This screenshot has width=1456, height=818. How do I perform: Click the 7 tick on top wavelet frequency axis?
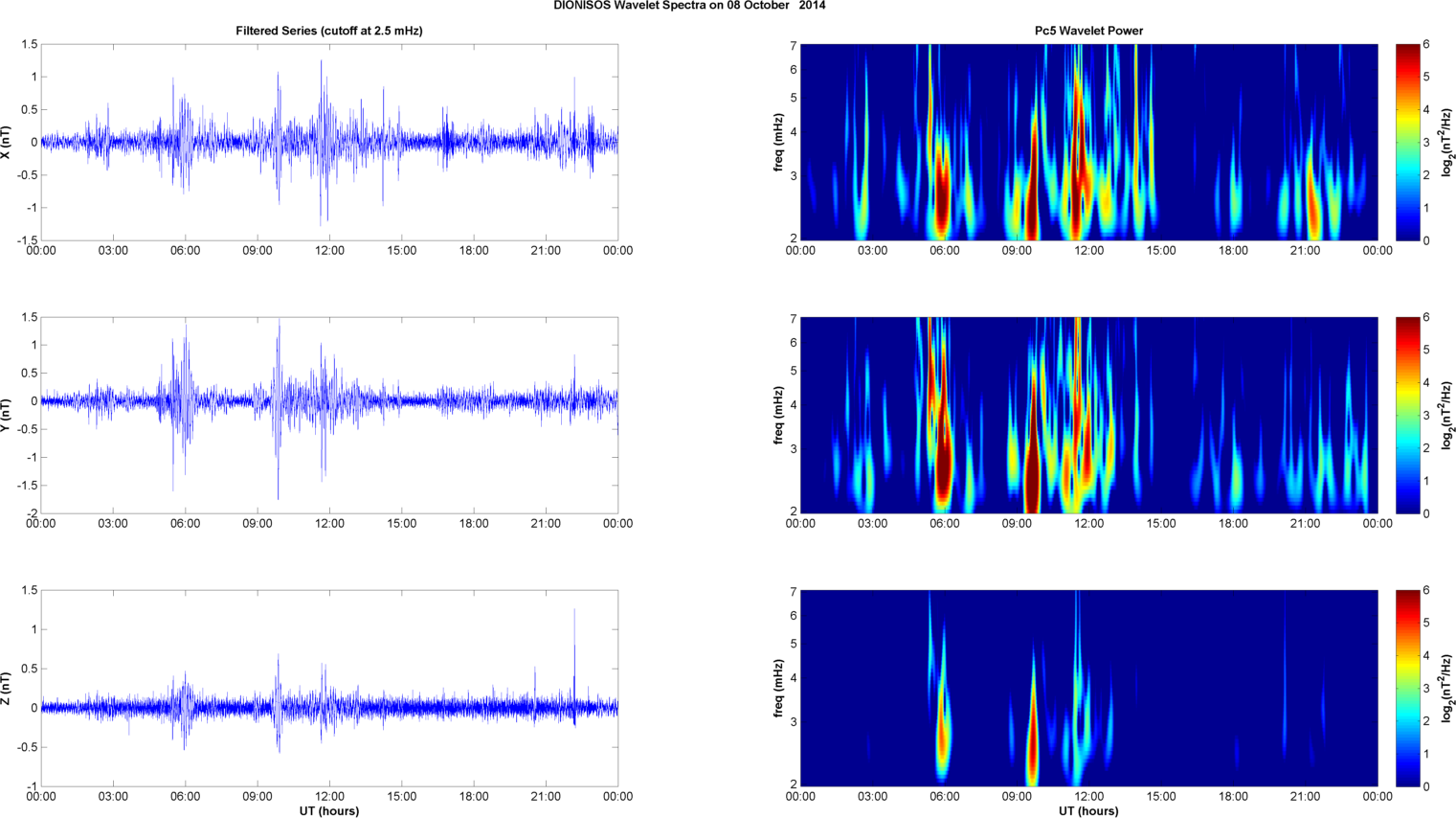pyautogui.click(x=793, y=45)
